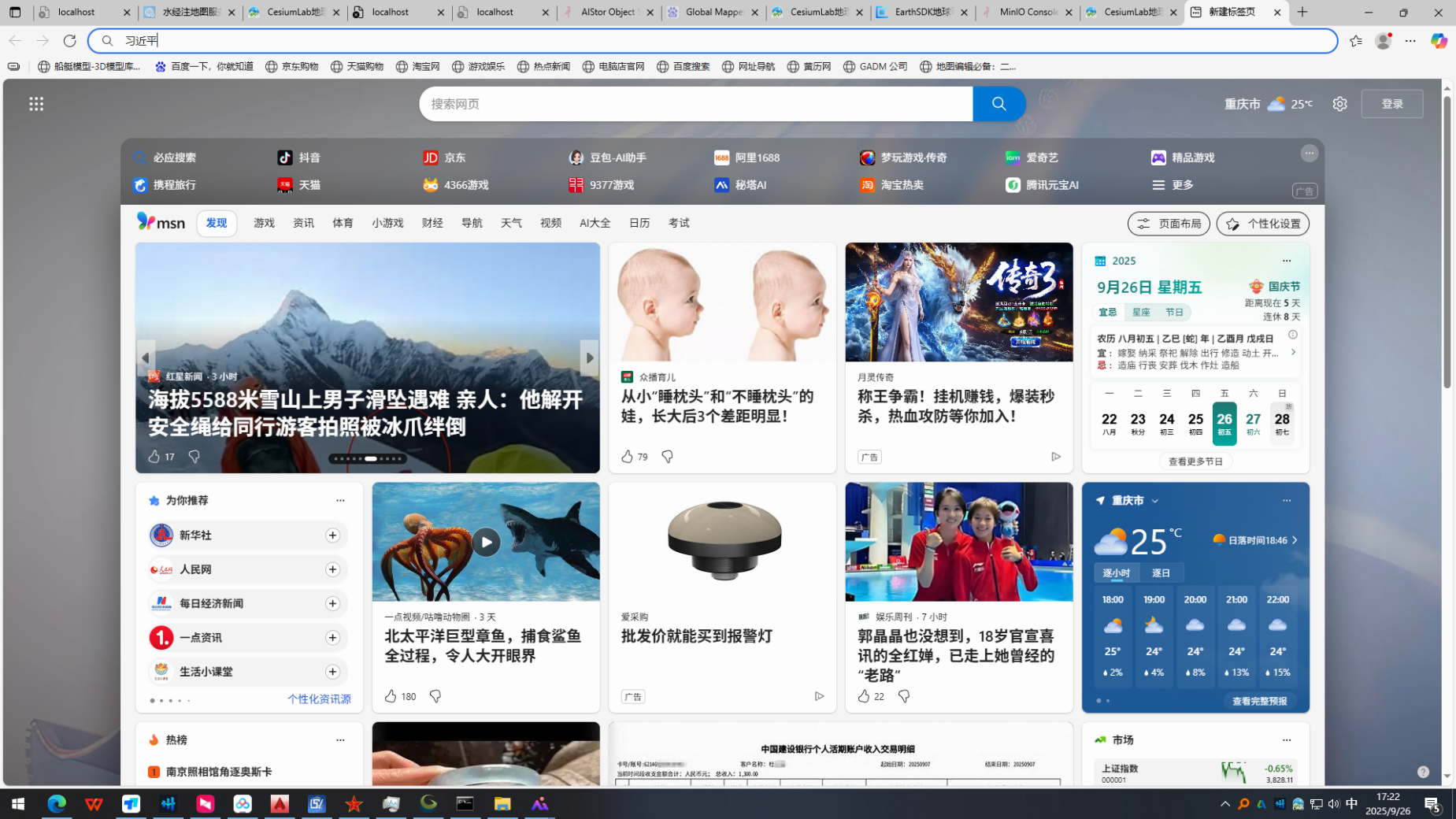Screen dimensions: 1456x819
Task: Like the snow mountain news story
Action: [154, 457]
